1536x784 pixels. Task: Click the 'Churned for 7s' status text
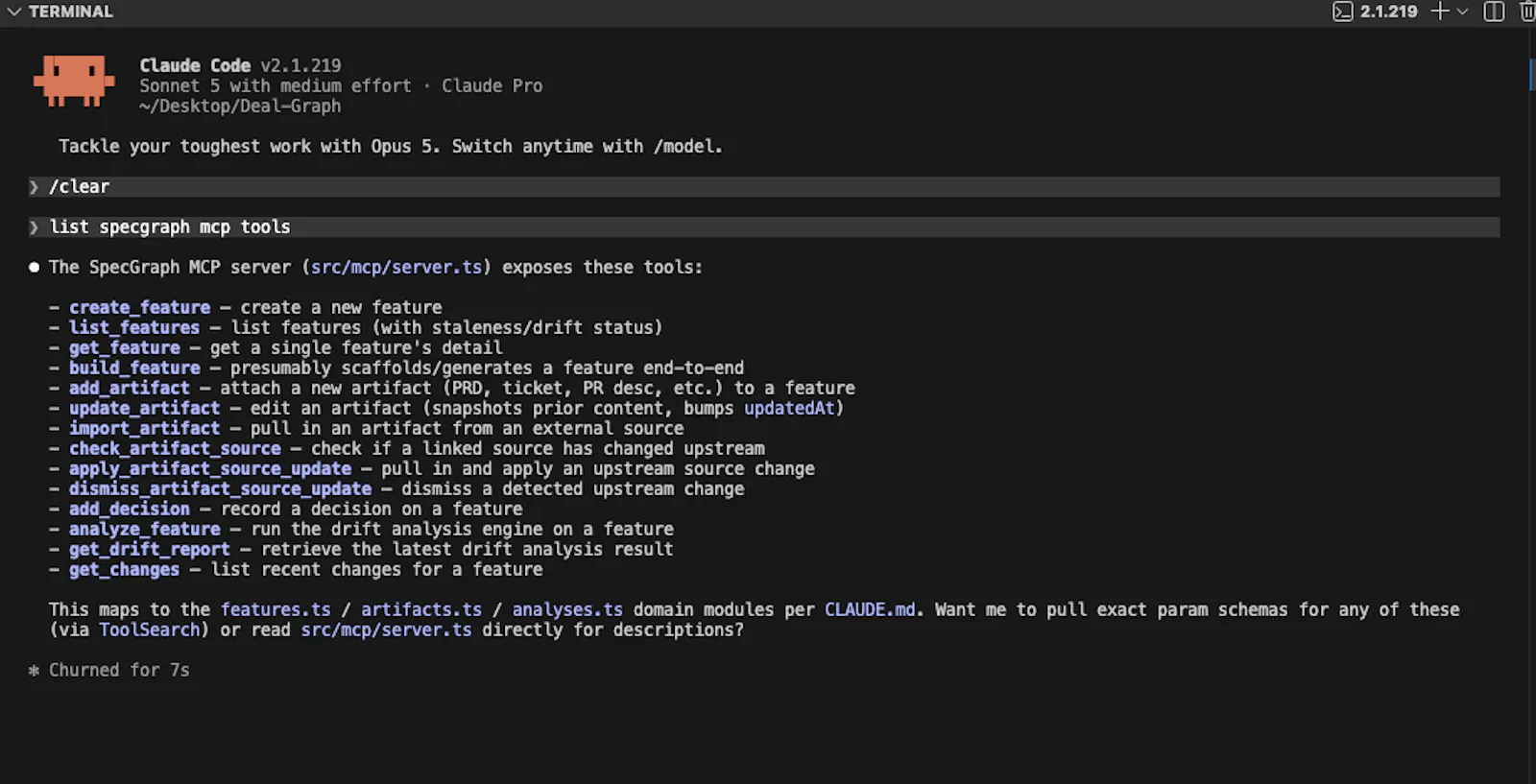(119, 670)
